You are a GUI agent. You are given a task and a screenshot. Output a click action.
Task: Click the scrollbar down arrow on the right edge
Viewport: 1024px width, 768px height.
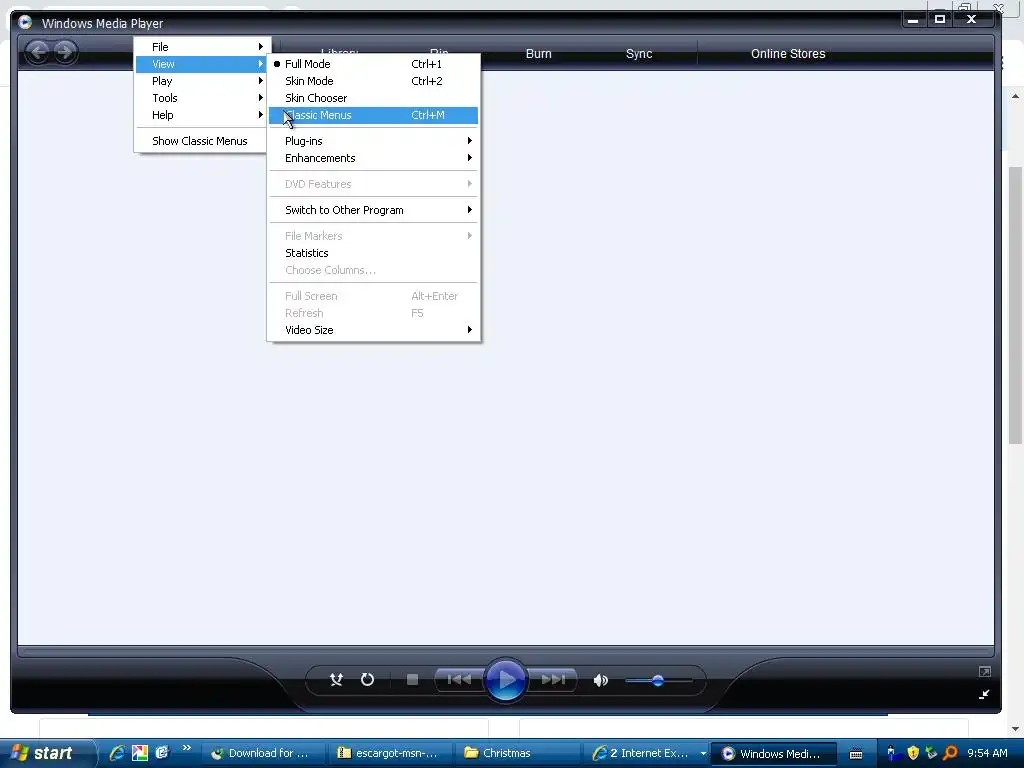click(x=1015, y=729)
